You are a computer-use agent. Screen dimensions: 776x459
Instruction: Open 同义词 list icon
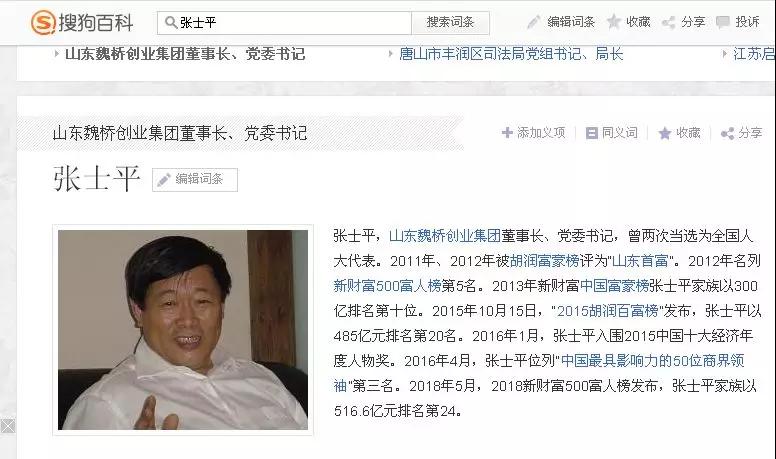pos(591,133)
